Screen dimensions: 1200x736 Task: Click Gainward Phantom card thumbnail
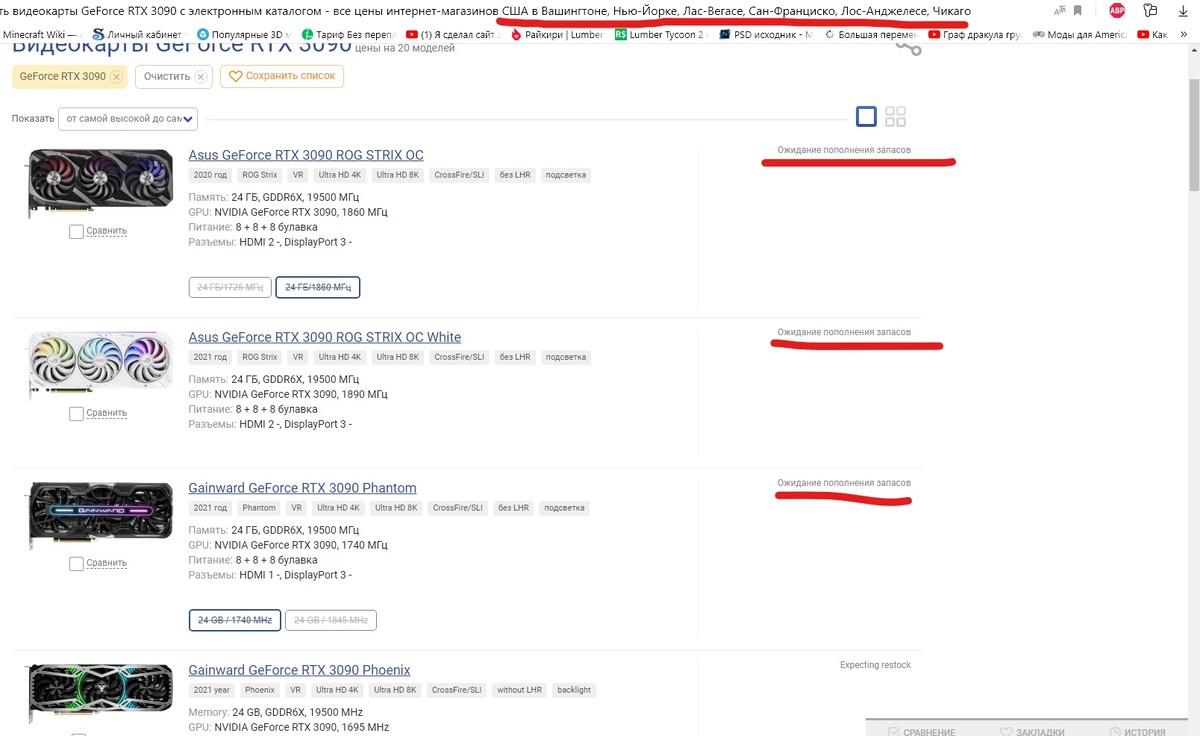coord(99,516)
